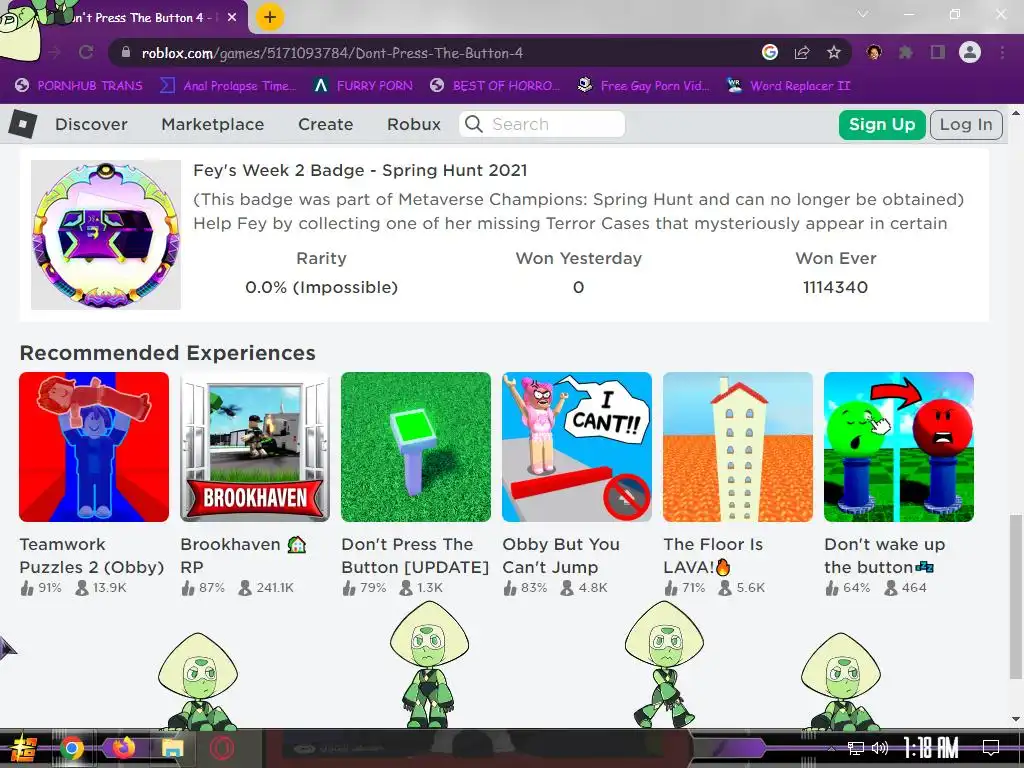Click the volume icon in the system tray

(880, 748)
